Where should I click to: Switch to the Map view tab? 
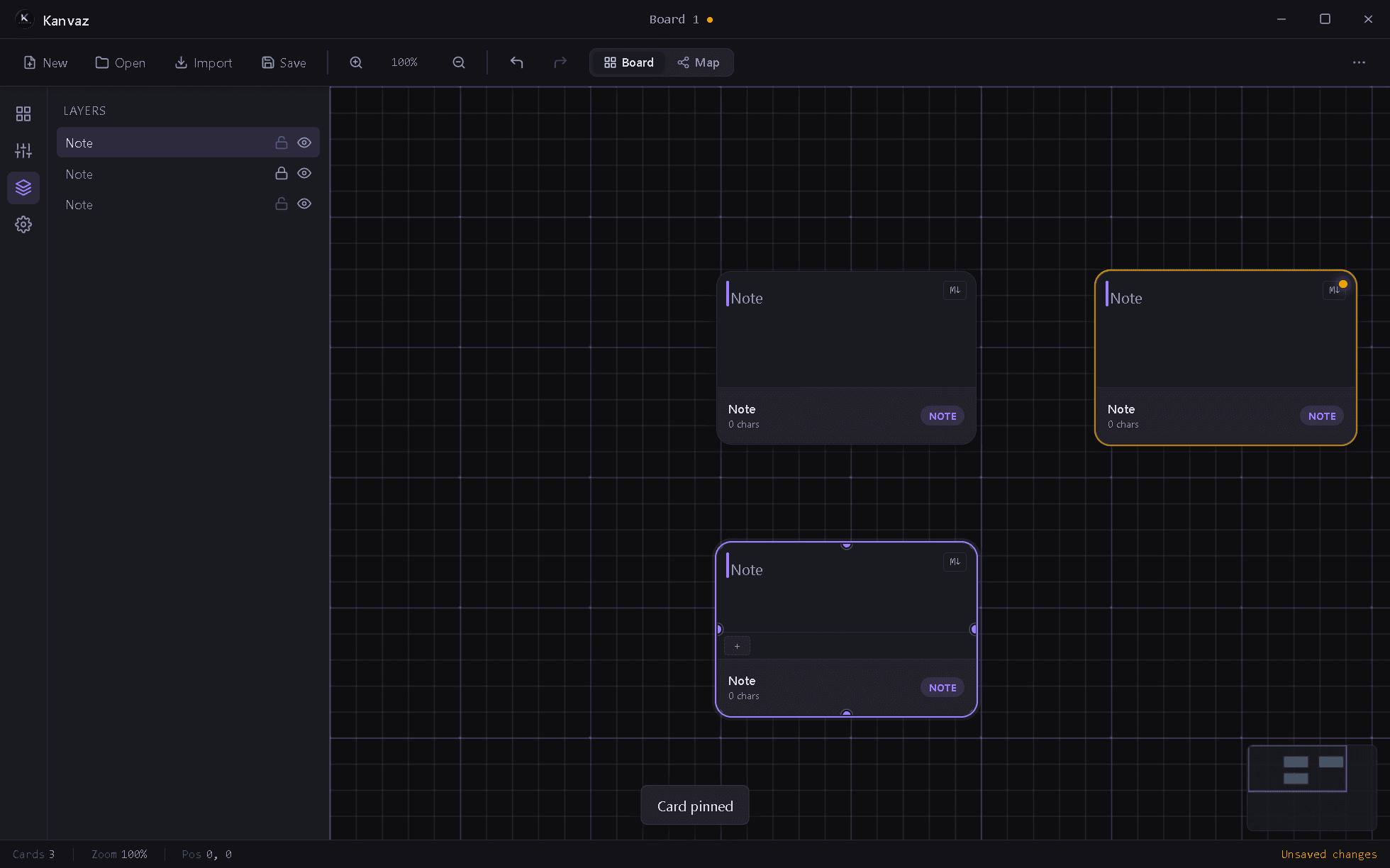pos(698,62)
